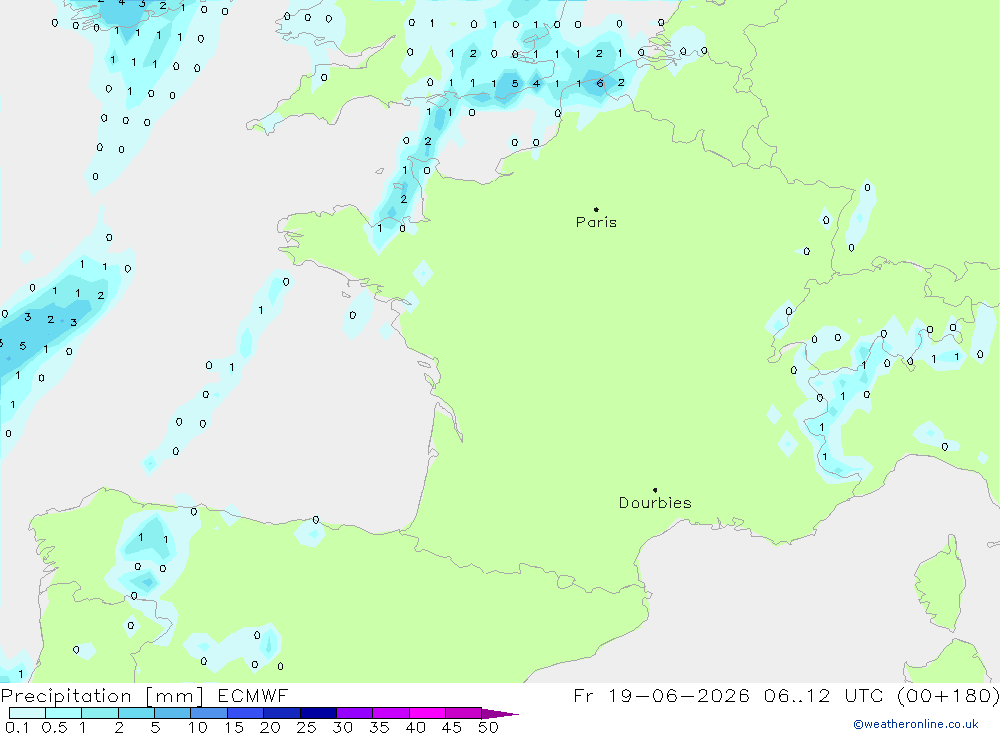
Task: Pick the 20–25 mm legend color swatch
Action: (x=282, y=713)
